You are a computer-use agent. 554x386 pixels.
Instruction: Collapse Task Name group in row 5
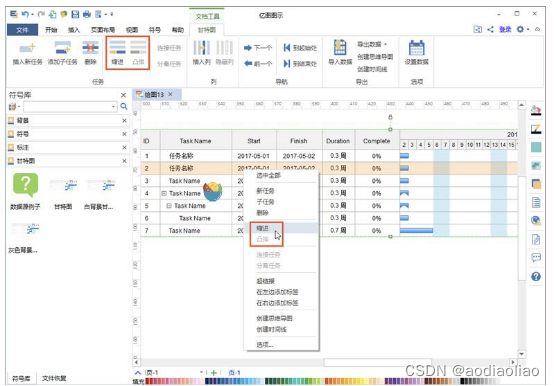[169, 206]
